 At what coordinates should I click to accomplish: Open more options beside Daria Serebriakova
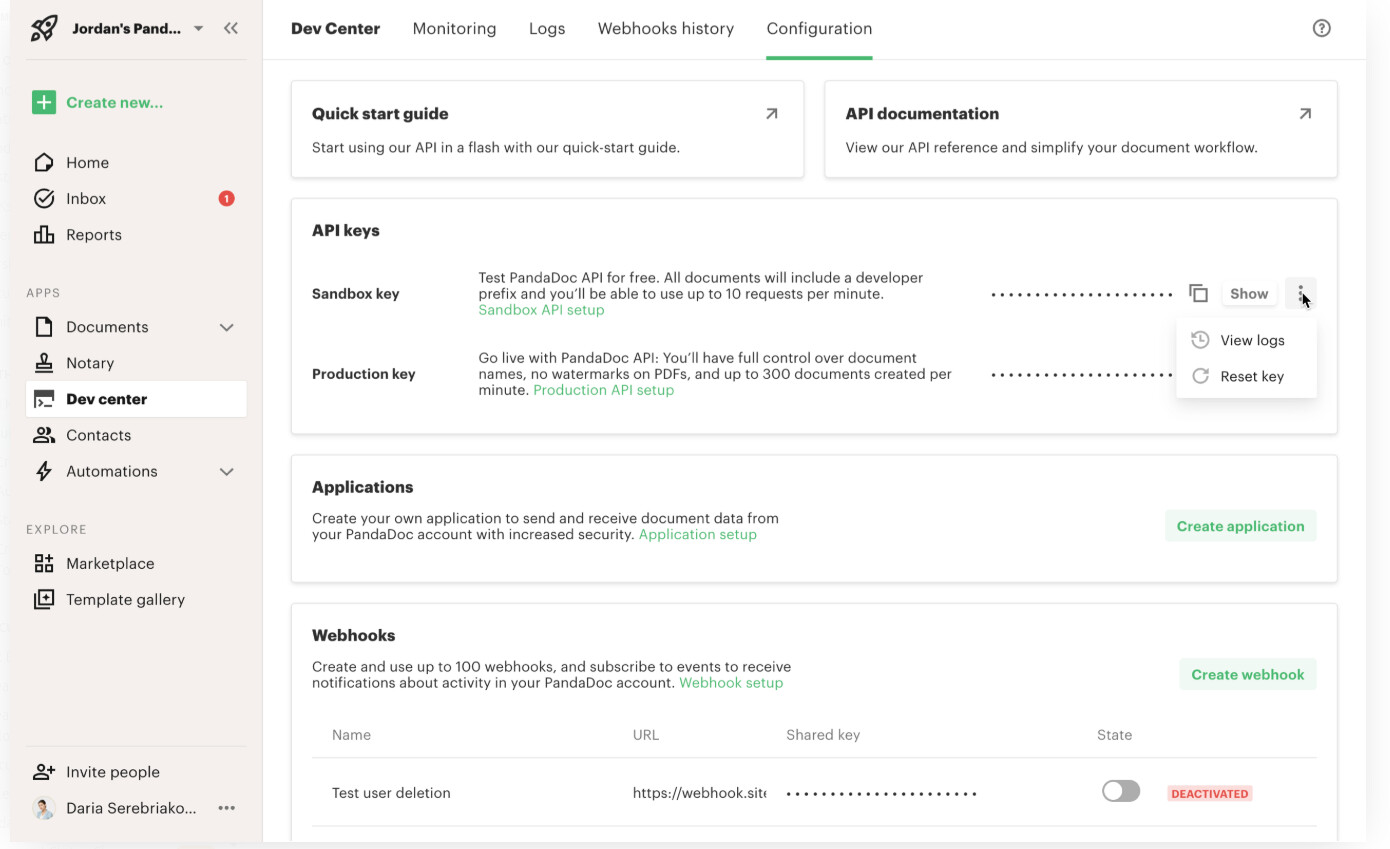coord(227,808)
